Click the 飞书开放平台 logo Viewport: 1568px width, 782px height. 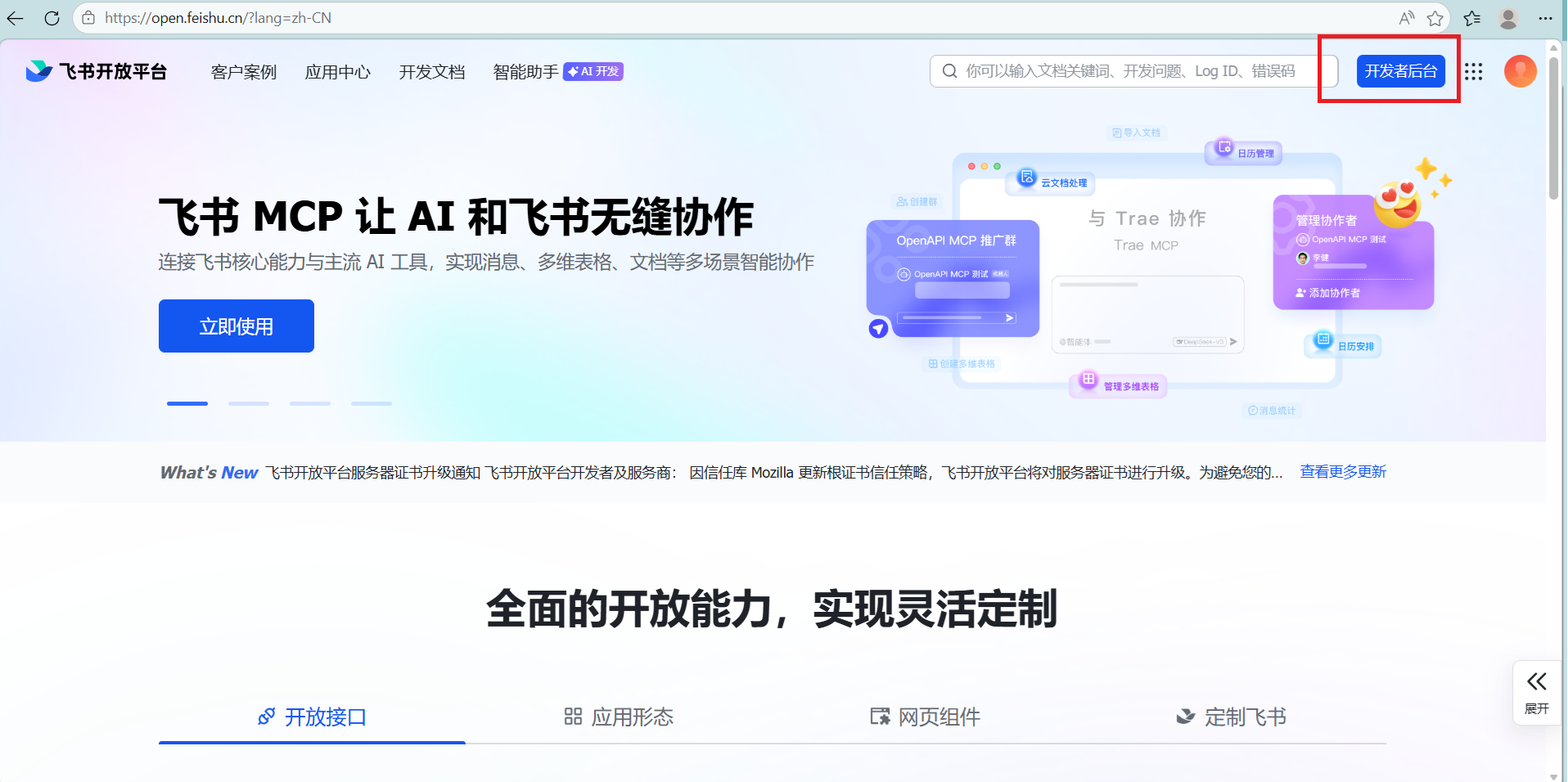(96, 71)
